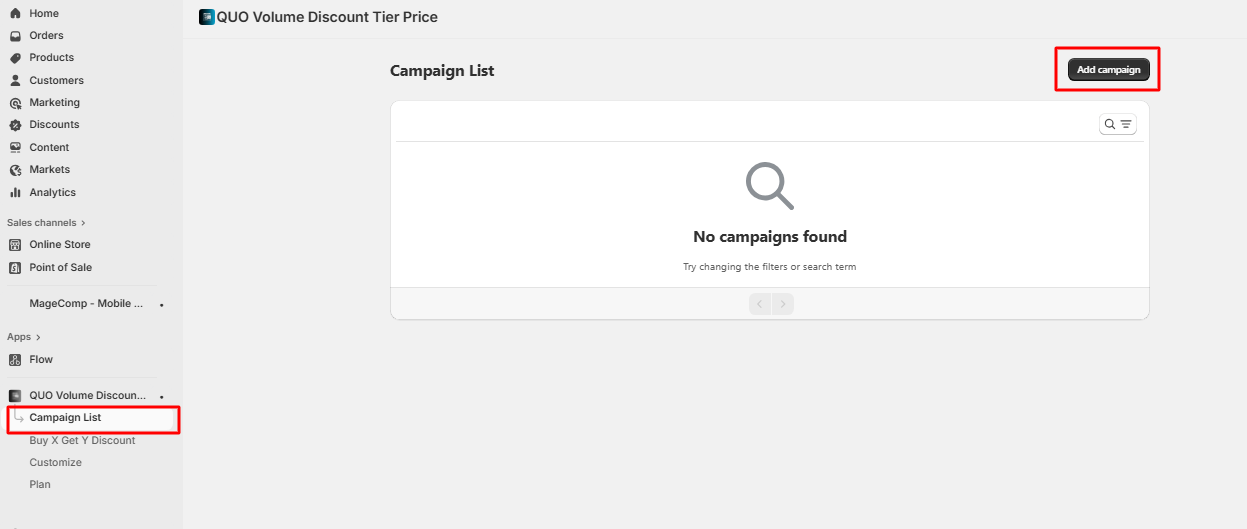This screenshot has height=529, width=1247.
Task: Open the Plan page link
Action: (40, 484)
